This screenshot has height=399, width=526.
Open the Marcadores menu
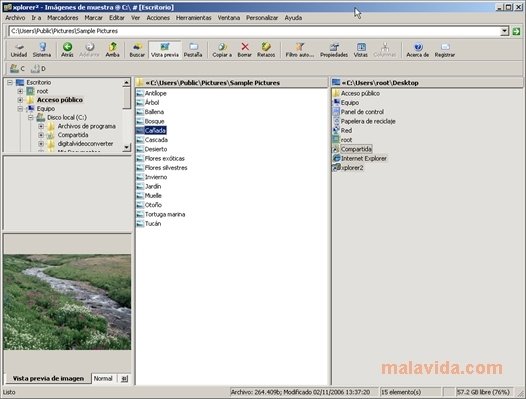[x=63, y=18]
